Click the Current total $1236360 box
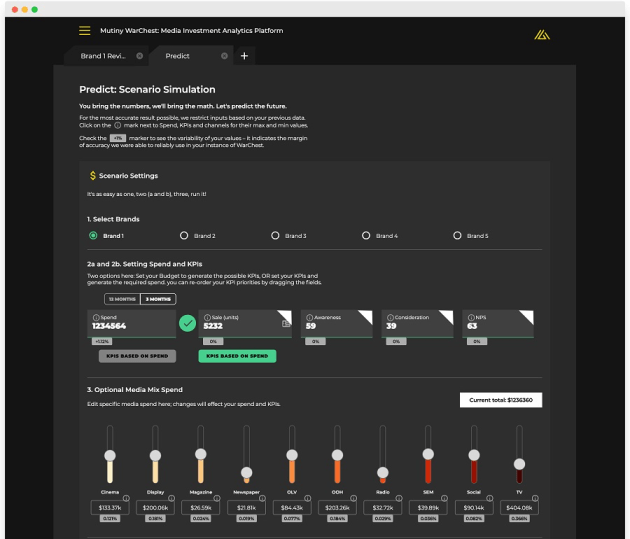Image resolution: width=630 pixels, height=539 pixels. (501, 400)
